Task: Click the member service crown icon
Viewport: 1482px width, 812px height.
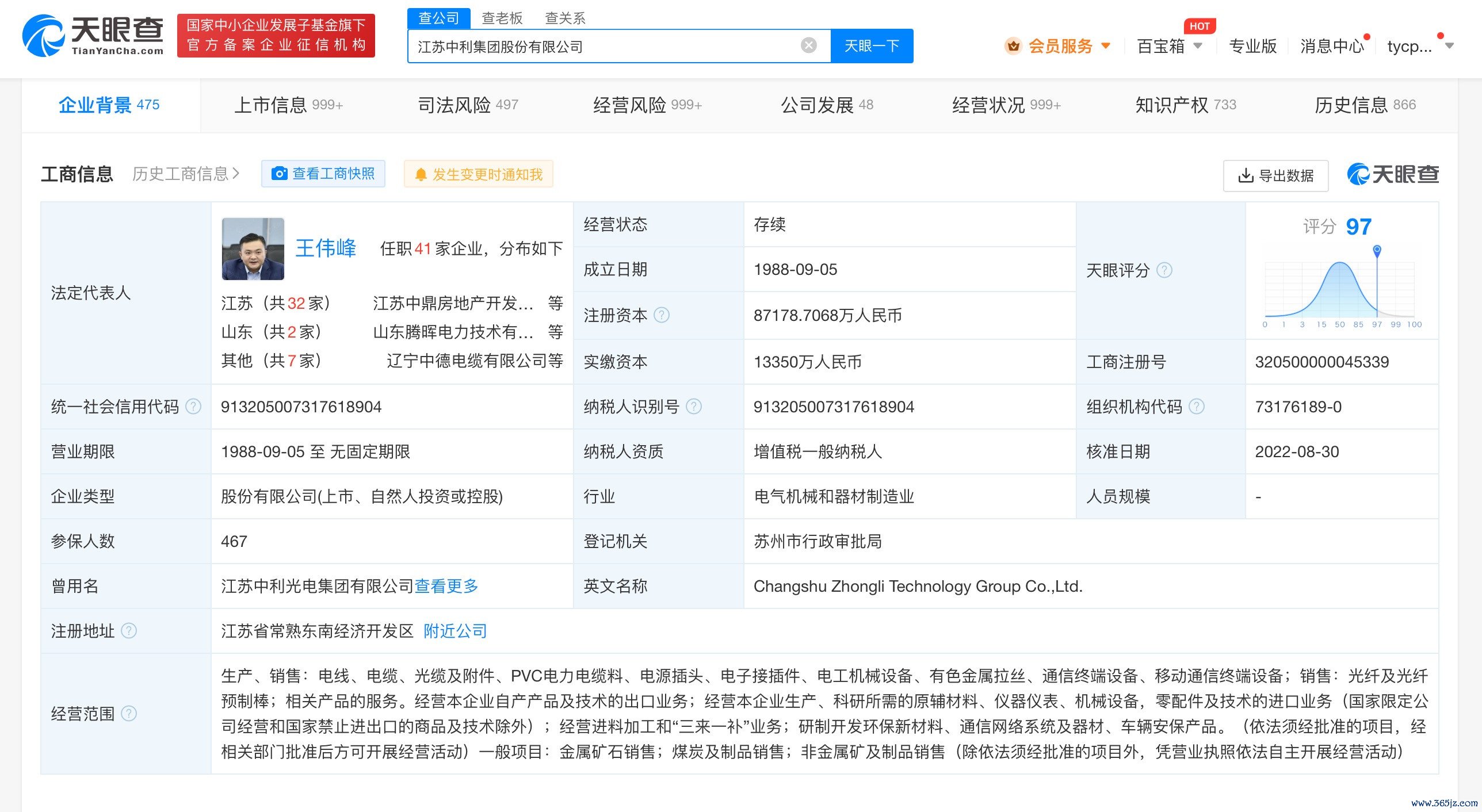Action: [x=1013, y=46]
